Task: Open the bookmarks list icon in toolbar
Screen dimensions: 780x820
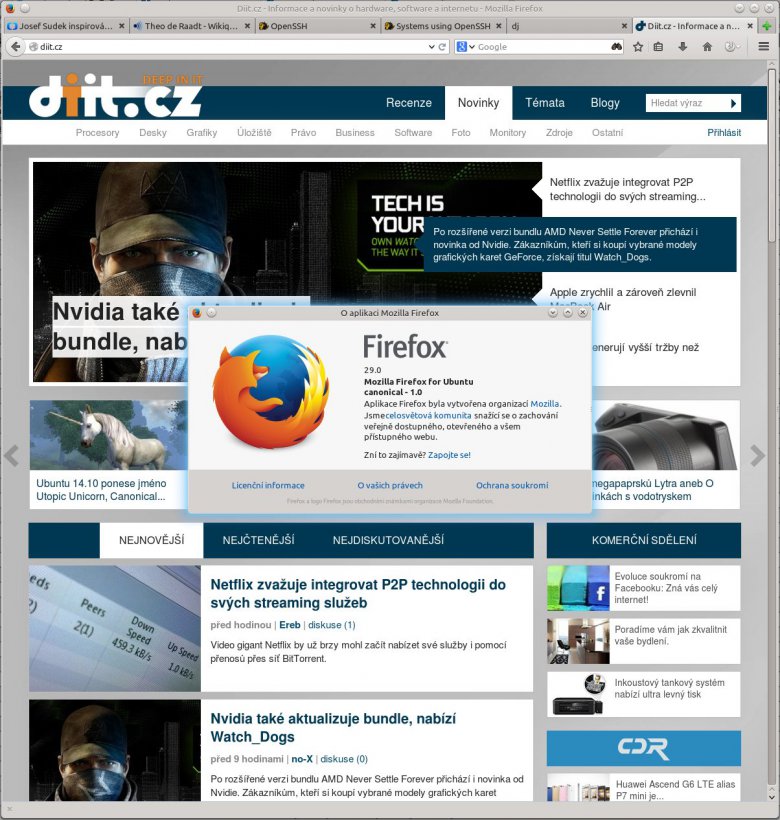Action: tap(660, 47)
